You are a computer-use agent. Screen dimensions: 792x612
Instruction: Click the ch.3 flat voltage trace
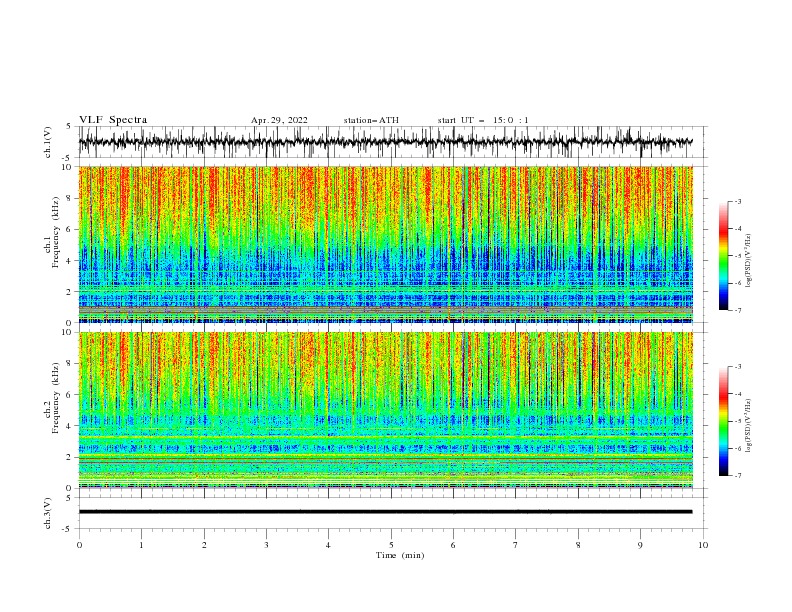pos(385,512)
